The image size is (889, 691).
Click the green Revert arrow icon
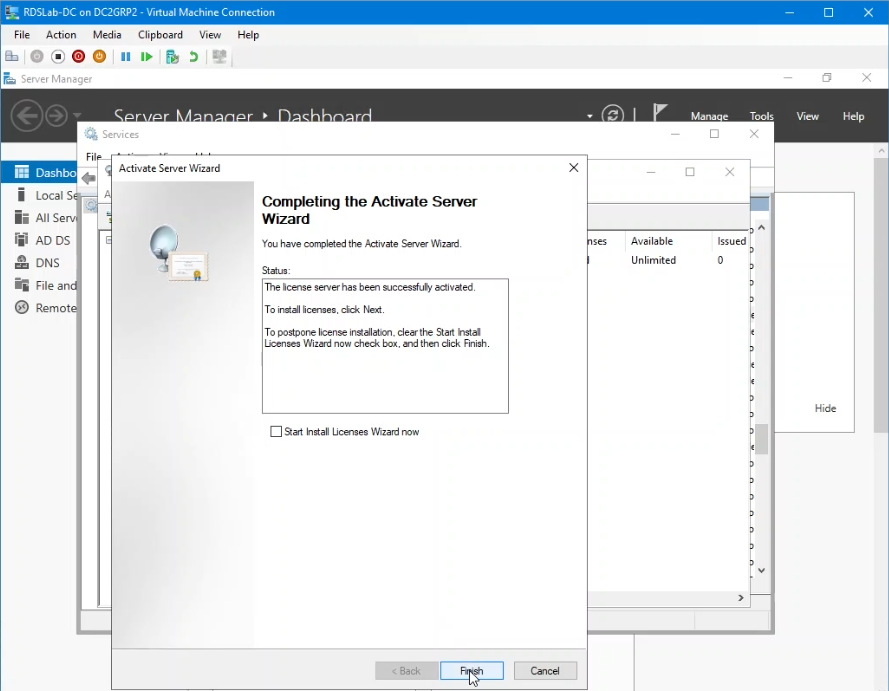[x=193, y=57]
